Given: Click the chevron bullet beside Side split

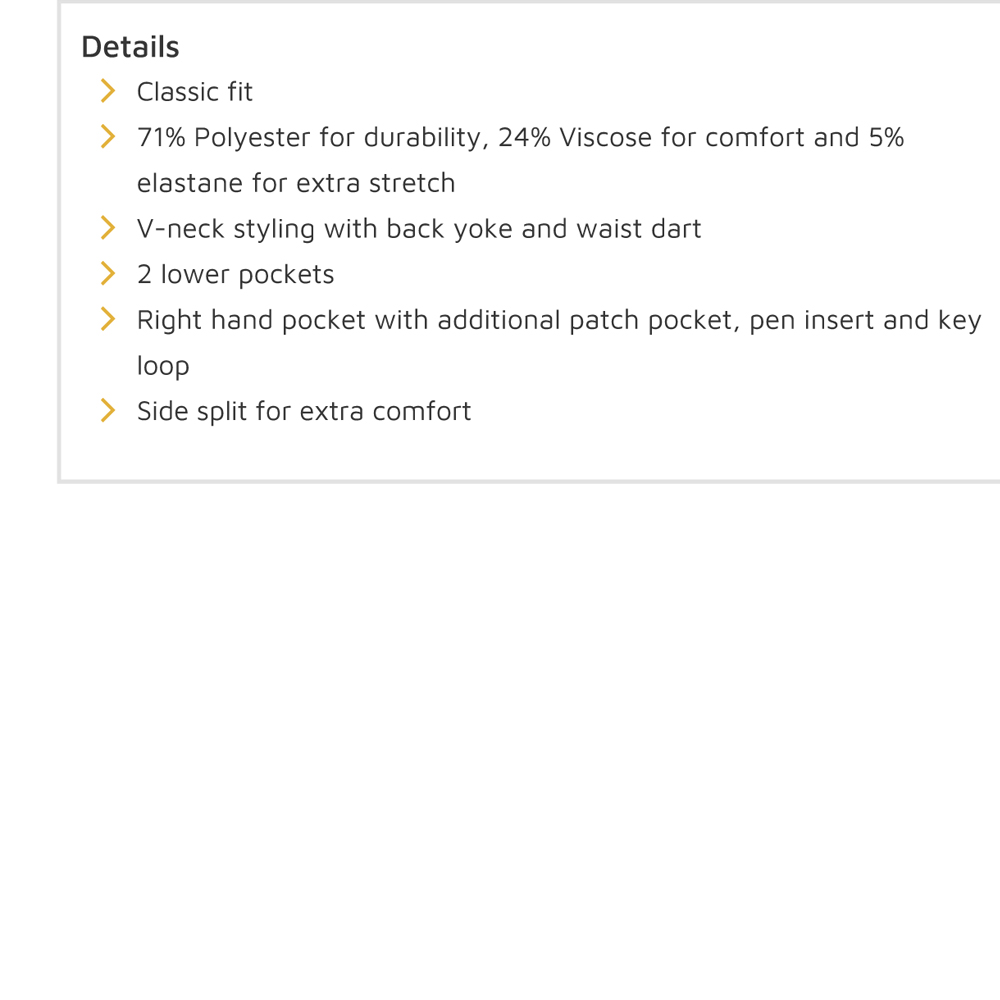Looking at the screenshot, I should tap(108, 410).
